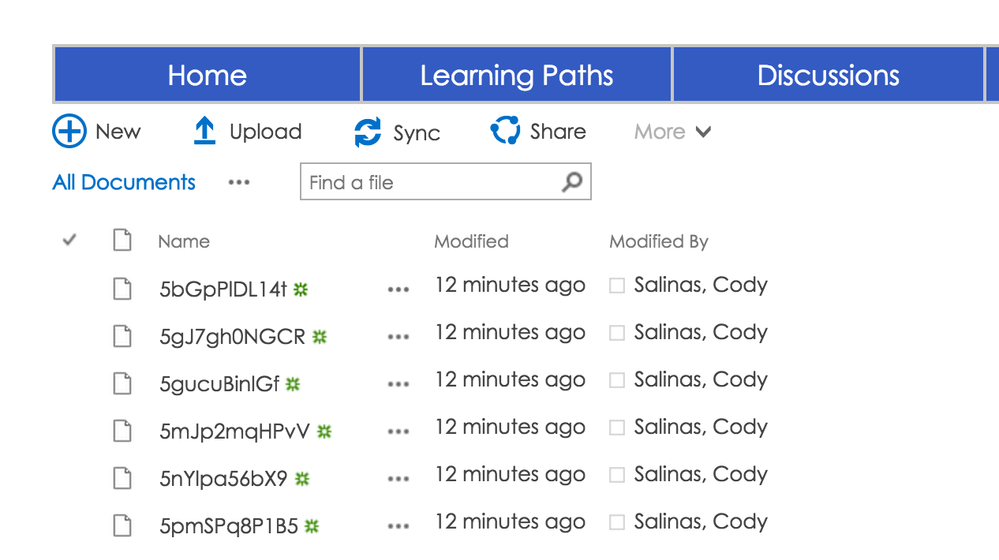Toggle the select-all checkmark in header

[x=69, y=240]
